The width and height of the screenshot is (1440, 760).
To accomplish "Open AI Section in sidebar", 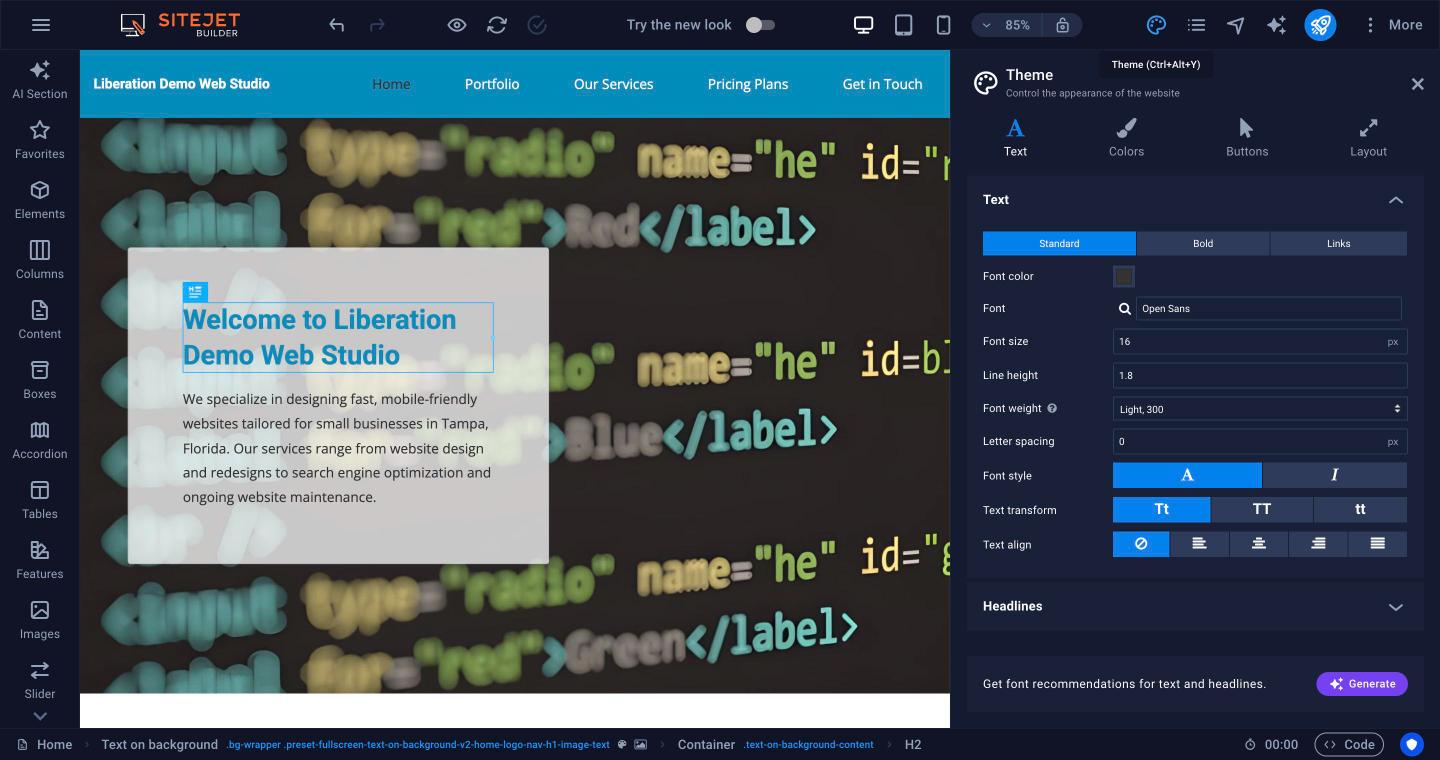I will point(40,80).
